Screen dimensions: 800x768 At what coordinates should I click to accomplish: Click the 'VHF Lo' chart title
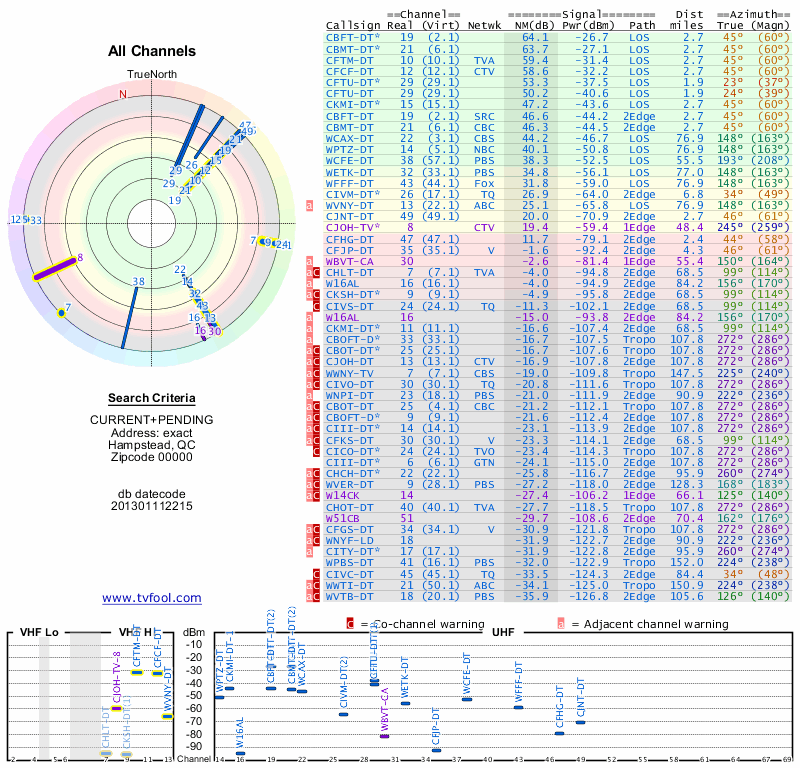39,632
